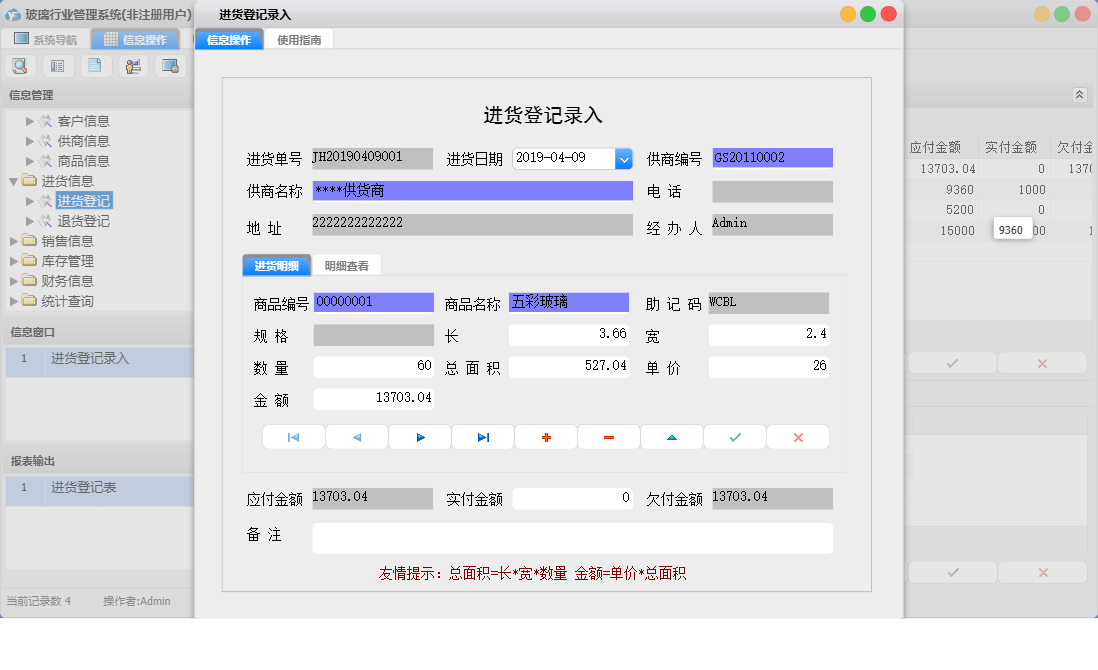Screen dimensions: 1098x670
Task: Open the operator settings toolbar icon
Action: pos(132,65)
